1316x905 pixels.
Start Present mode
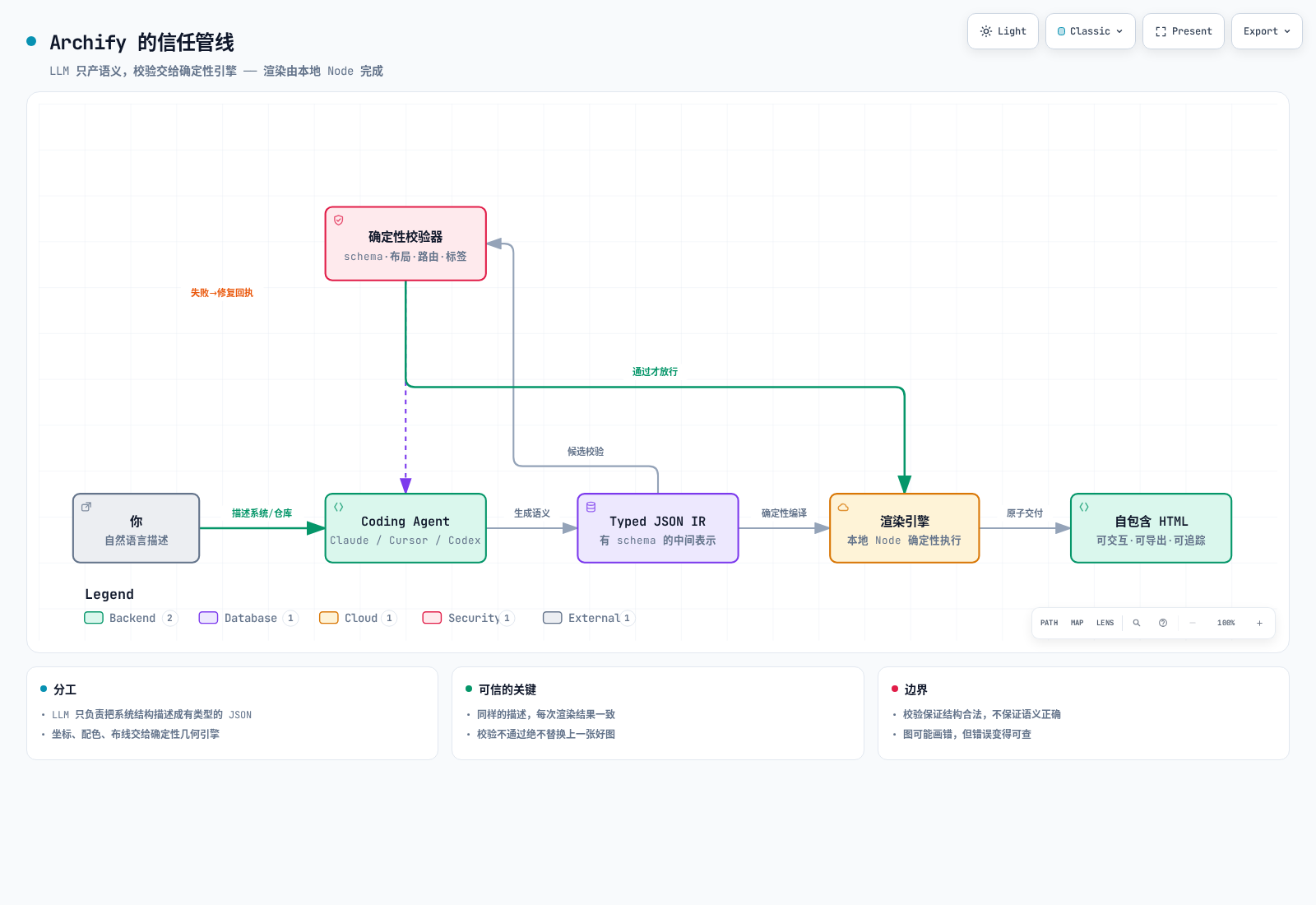(1183, 31)
